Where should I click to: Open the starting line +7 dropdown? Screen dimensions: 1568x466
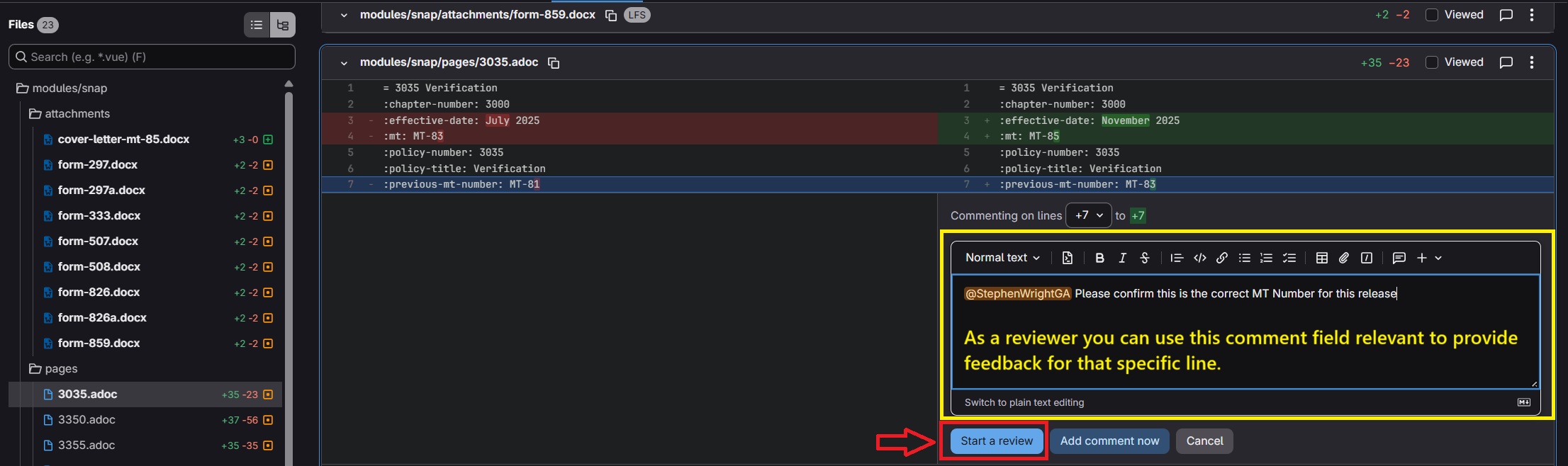[1088, 215]
